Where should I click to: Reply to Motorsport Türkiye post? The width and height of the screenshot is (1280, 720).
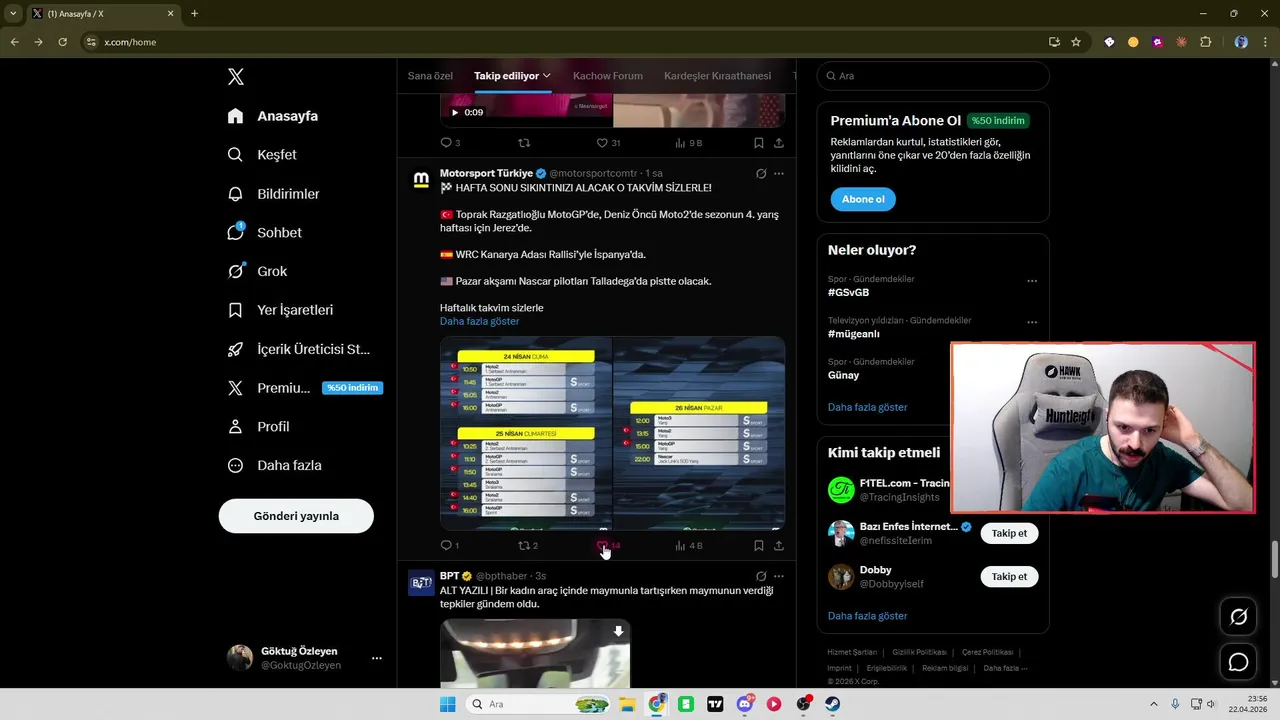[x=449, y=546]
